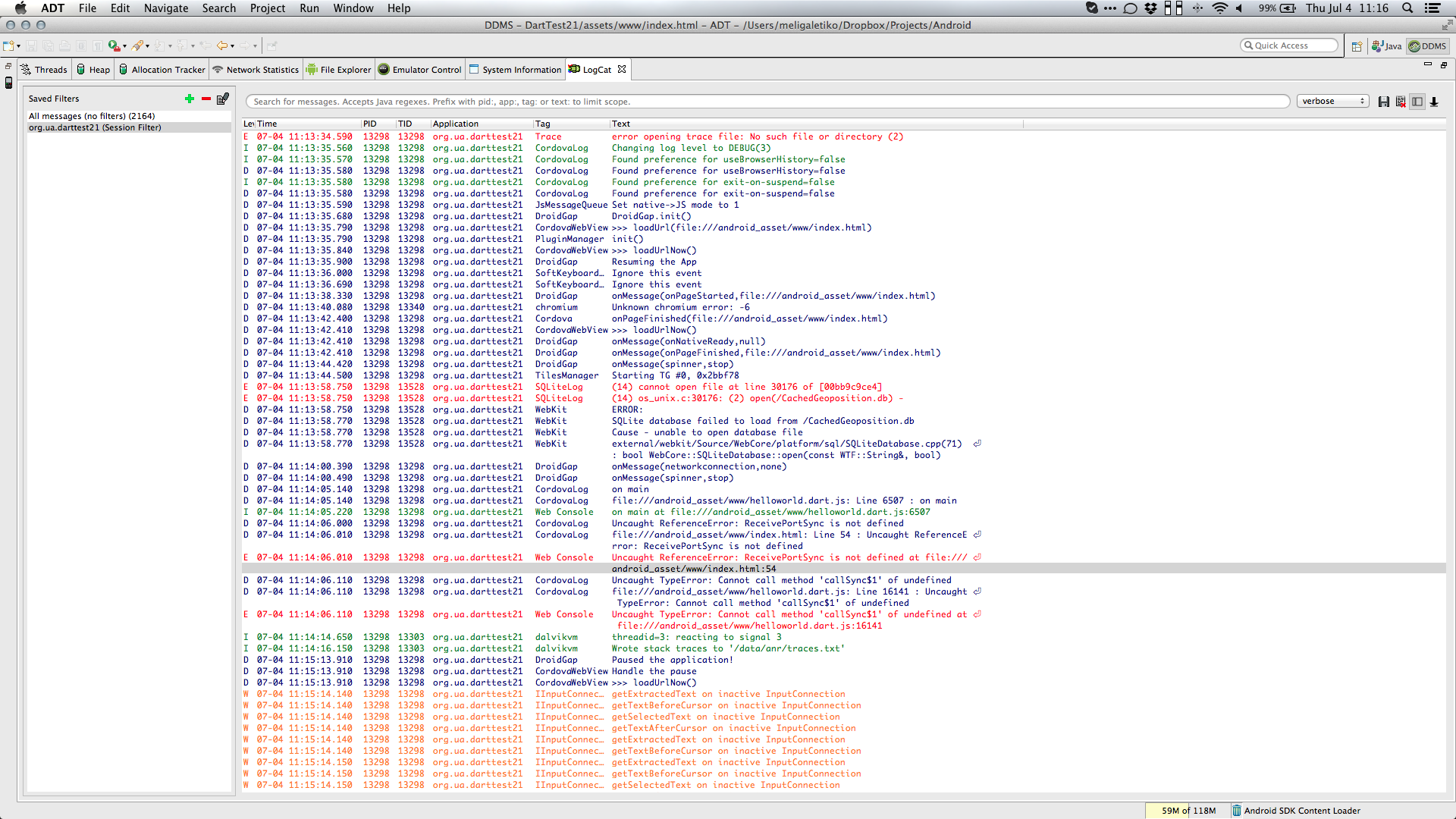This screenshot has width=1456, height=819.
Task: Click the Quick Access search field
Action: (x=1289, y=45)
